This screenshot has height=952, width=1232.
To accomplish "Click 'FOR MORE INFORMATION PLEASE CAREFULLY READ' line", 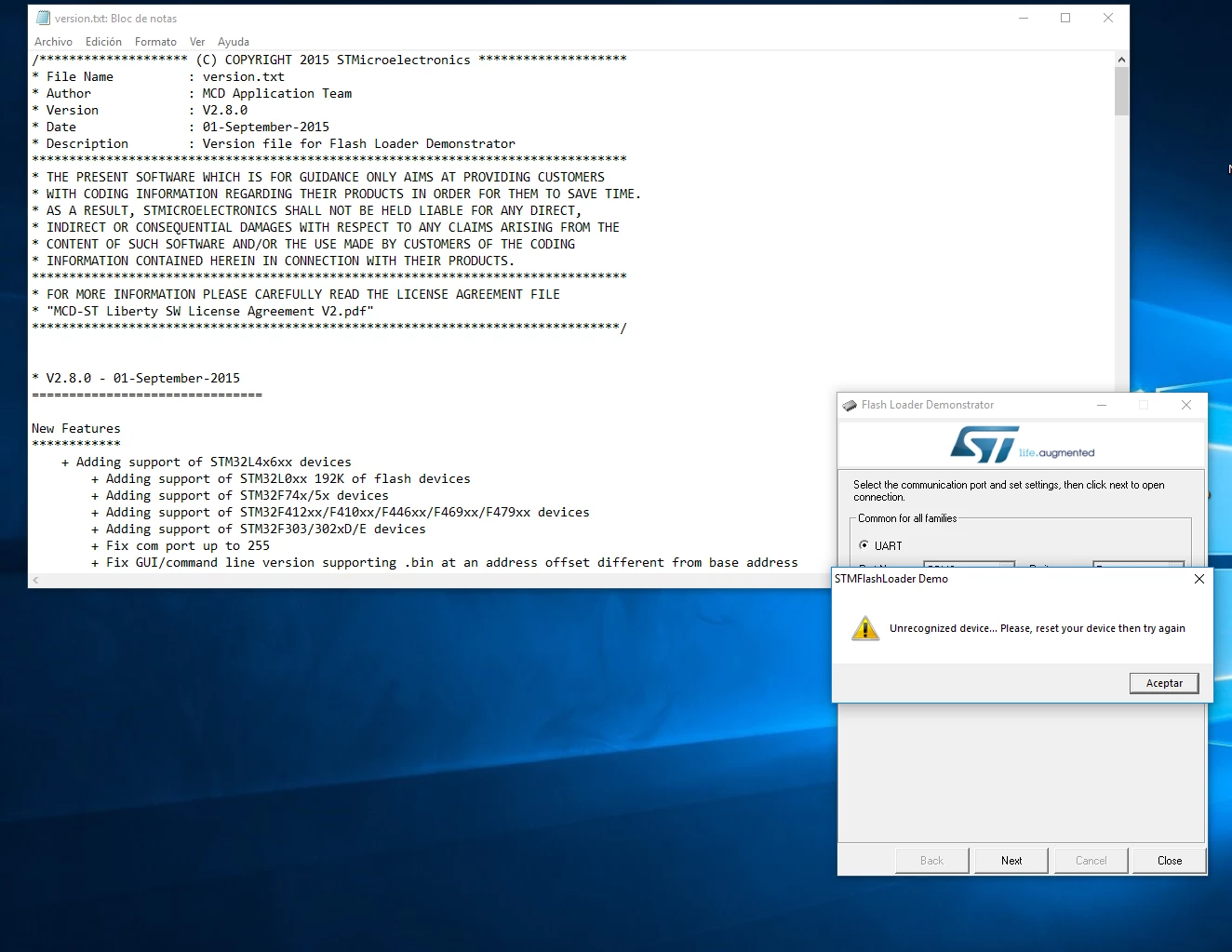I will pos(296,294).
